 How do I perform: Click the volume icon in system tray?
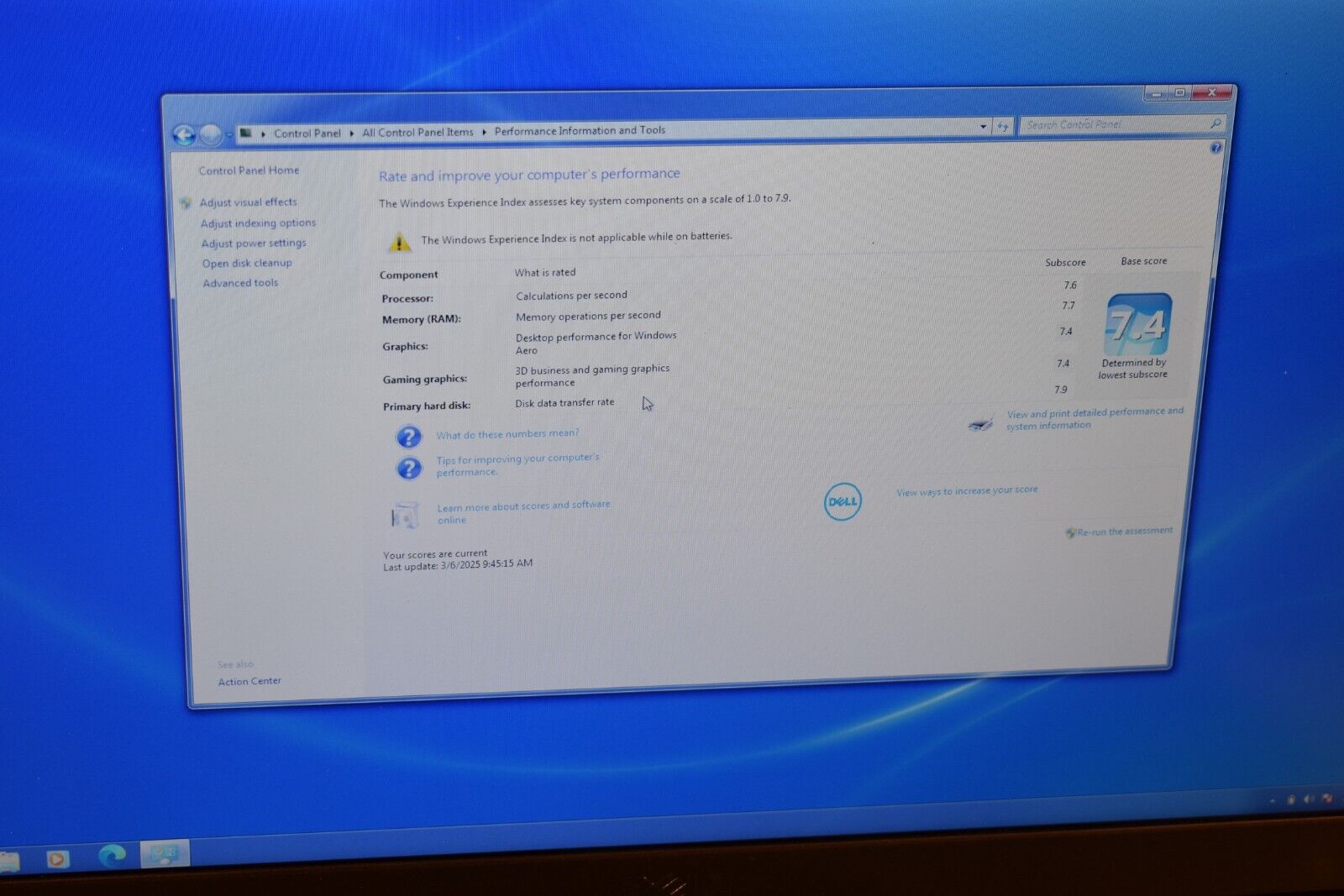pyautogui.click(x=1310, y=799)
